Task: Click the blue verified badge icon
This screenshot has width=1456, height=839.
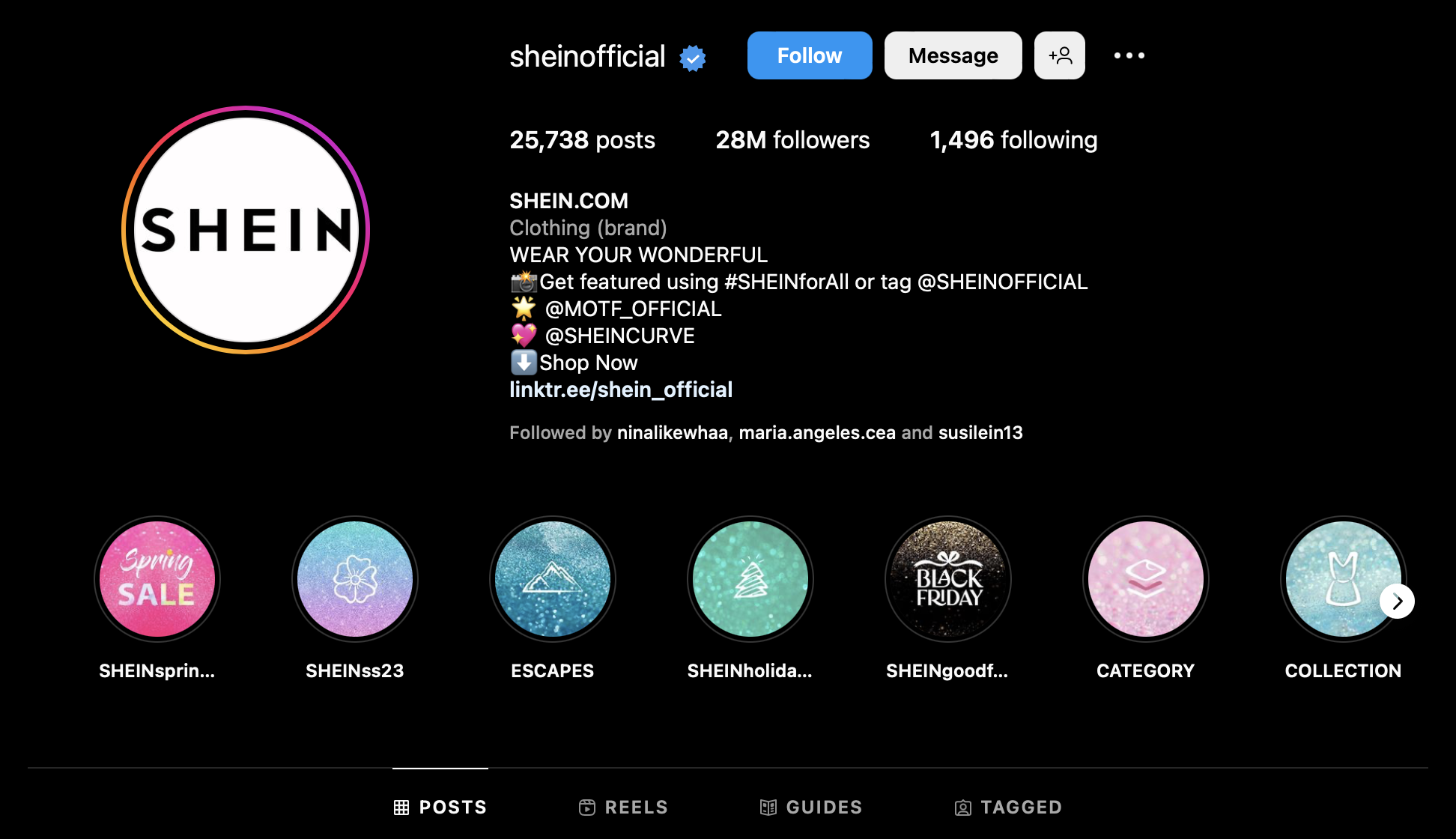Action: click(693, 58)
